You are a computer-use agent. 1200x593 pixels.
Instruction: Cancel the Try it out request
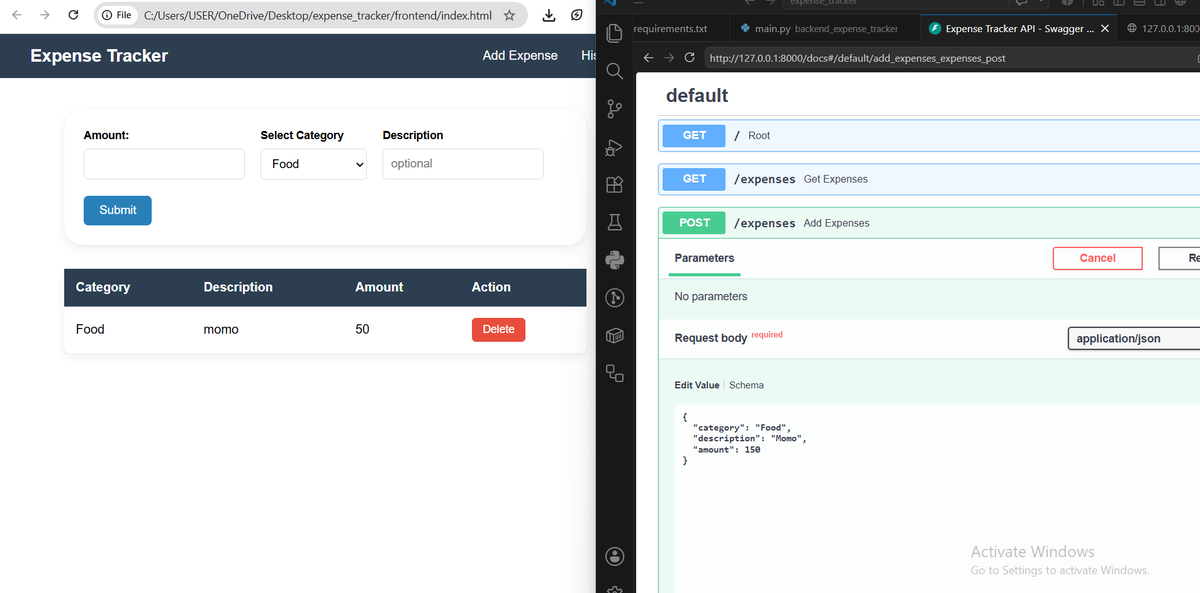click(x=1097, y=258)
